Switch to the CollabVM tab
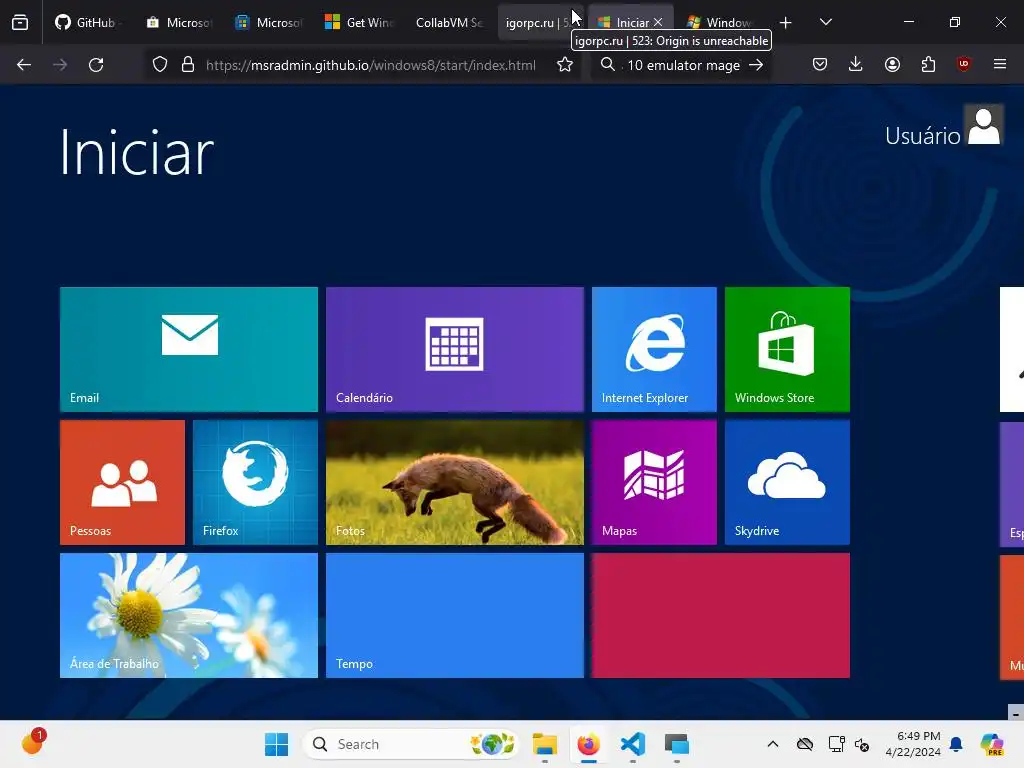Image resolution: width=1024 pixels, height=768 pixels. (x=449, y=22)
